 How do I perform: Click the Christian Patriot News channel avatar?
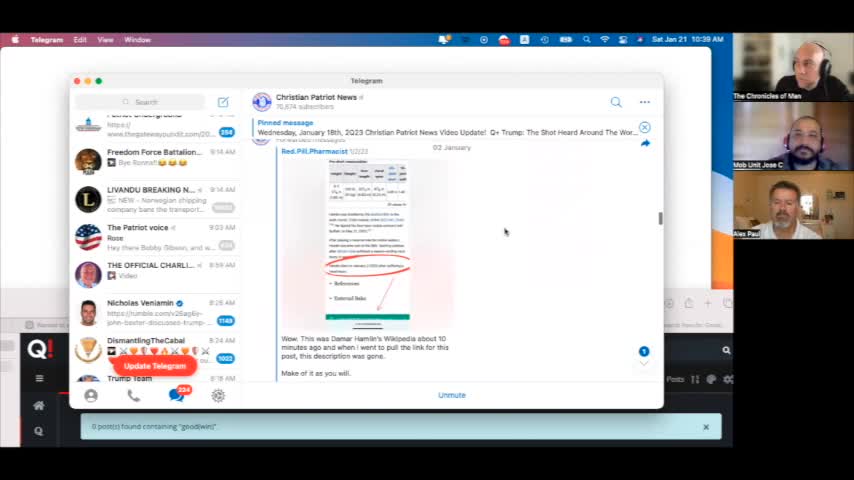pyautogui.click(x=262, y=101)
